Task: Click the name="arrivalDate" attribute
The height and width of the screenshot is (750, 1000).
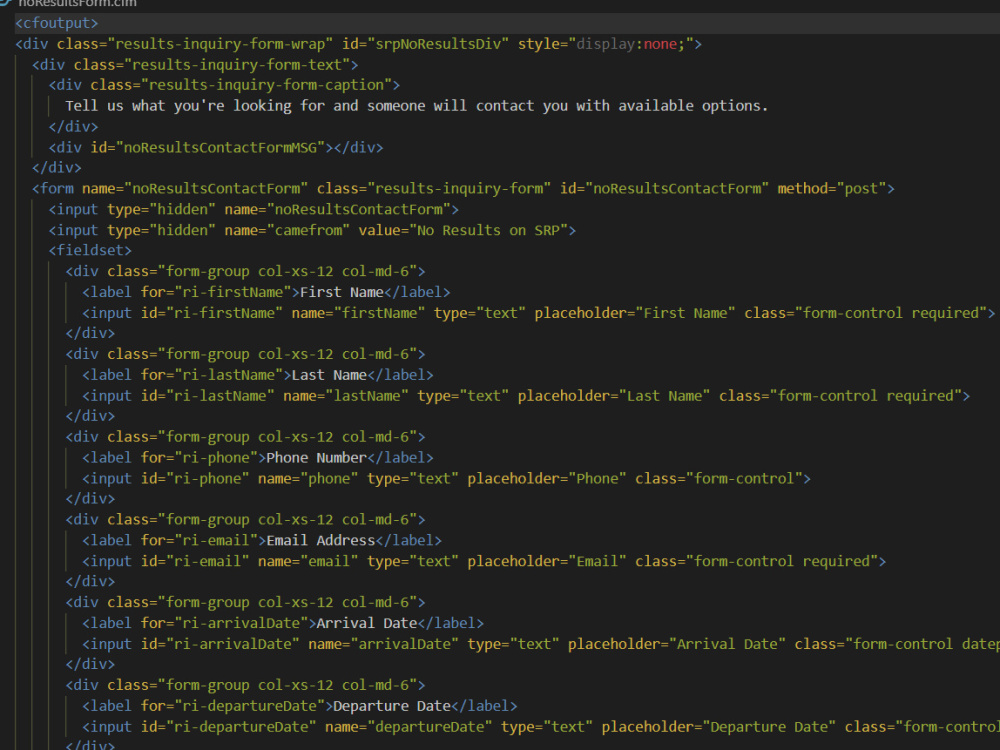Action: (x=383, y=644)
